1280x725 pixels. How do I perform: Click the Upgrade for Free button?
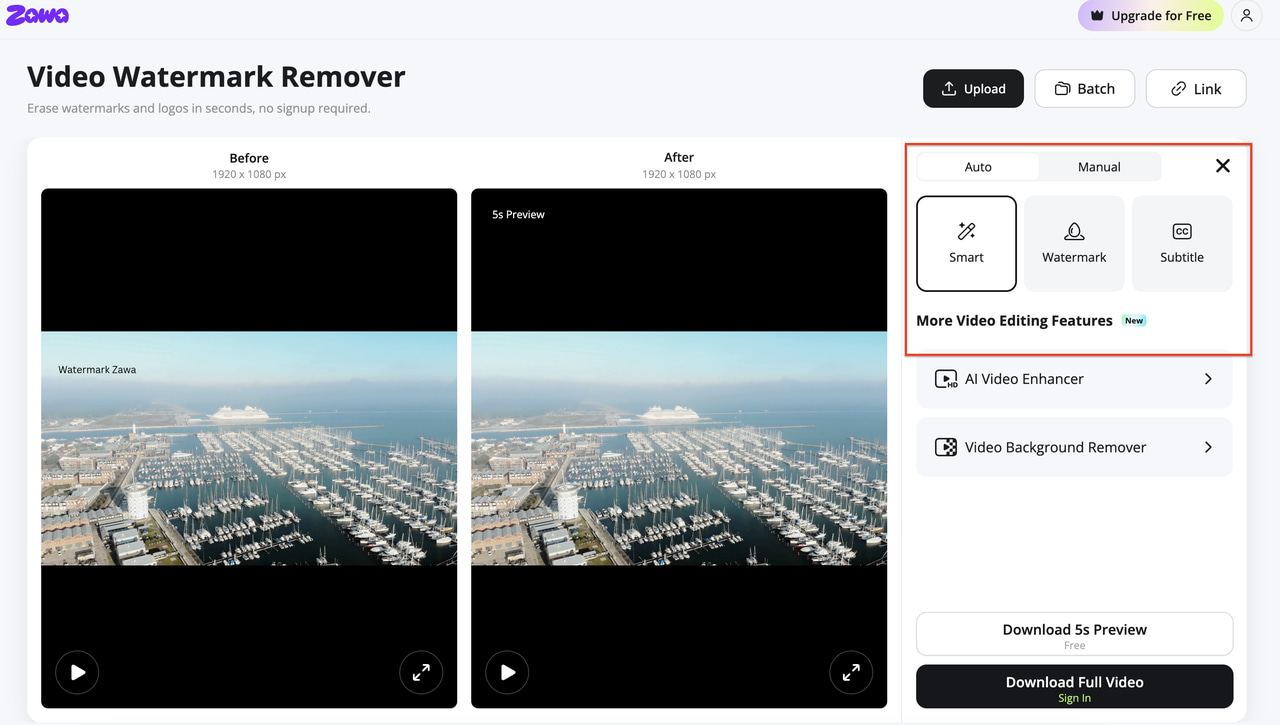[1150, 16]
